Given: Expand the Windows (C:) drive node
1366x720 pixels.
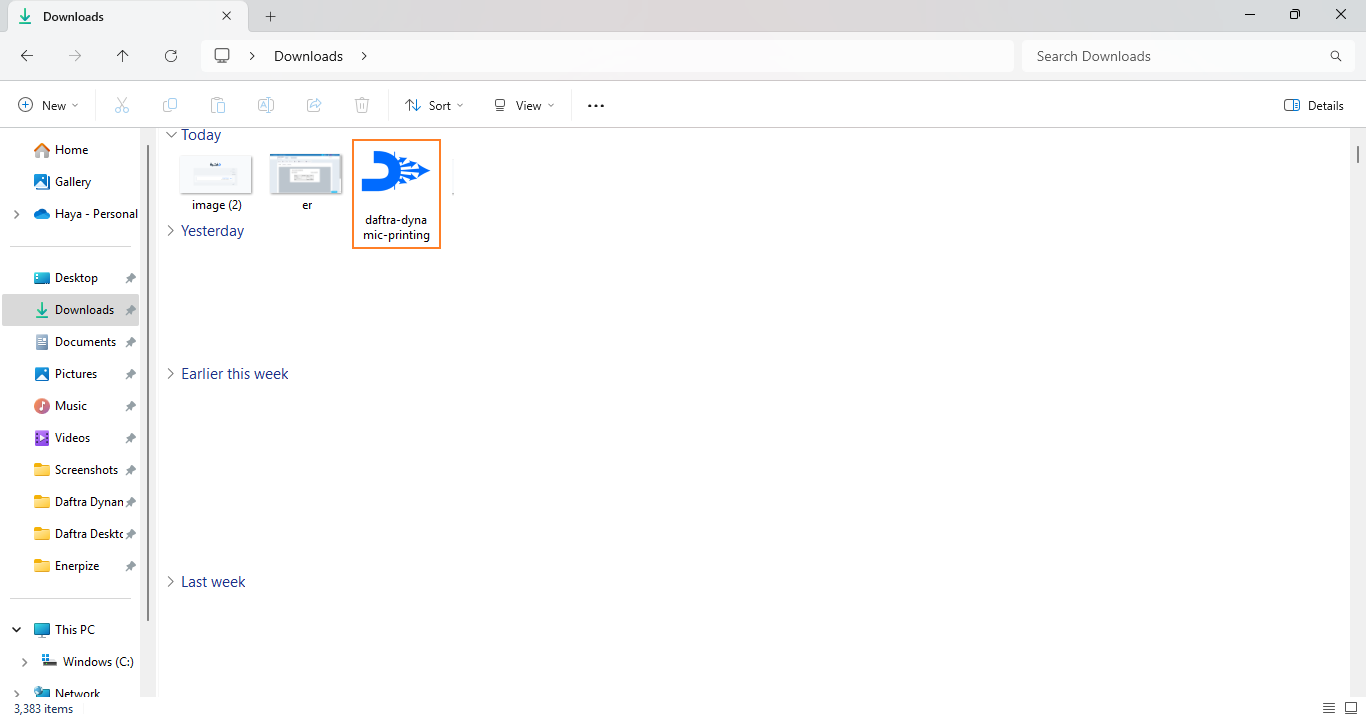Looking at the screenshot, I should pyautogui.click(x=24, y=662).
